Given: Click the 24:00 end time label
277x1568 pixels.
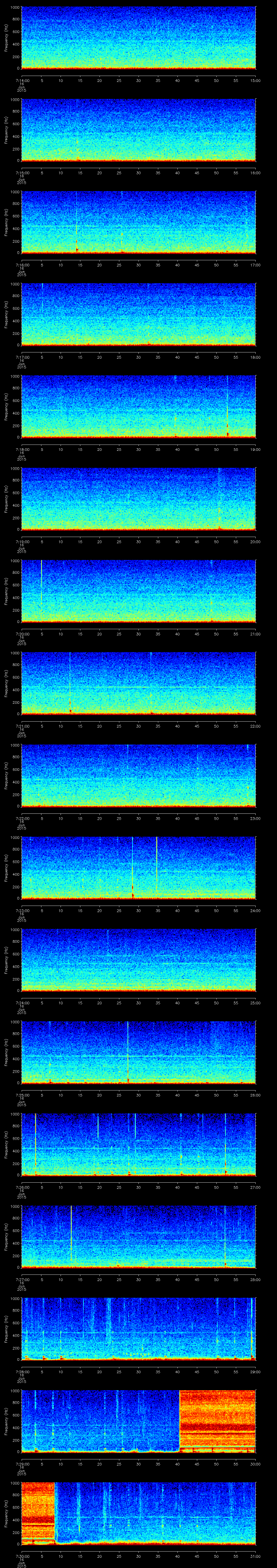Looking at the screenshot, I should (x=255, y=910).
